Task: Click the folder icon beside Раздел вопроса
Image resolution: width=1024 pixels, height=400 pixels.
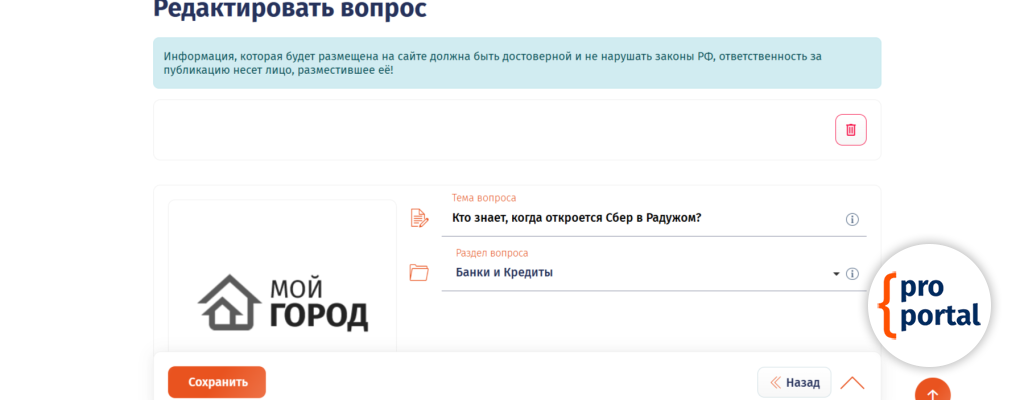Action: (x=419, y=272)
